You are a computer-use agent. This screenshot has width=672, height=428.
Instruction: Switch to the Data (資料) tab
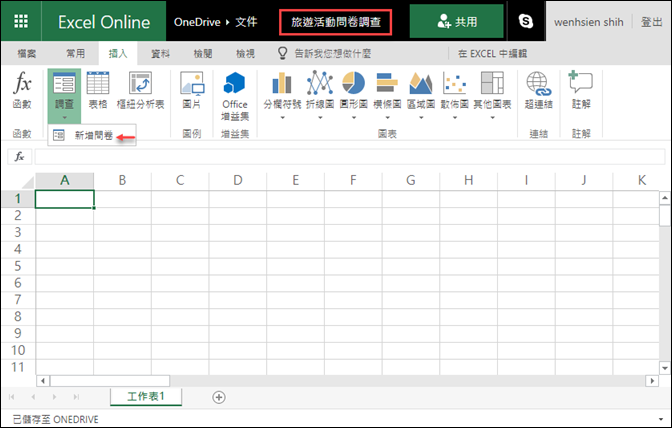[160, 54]
